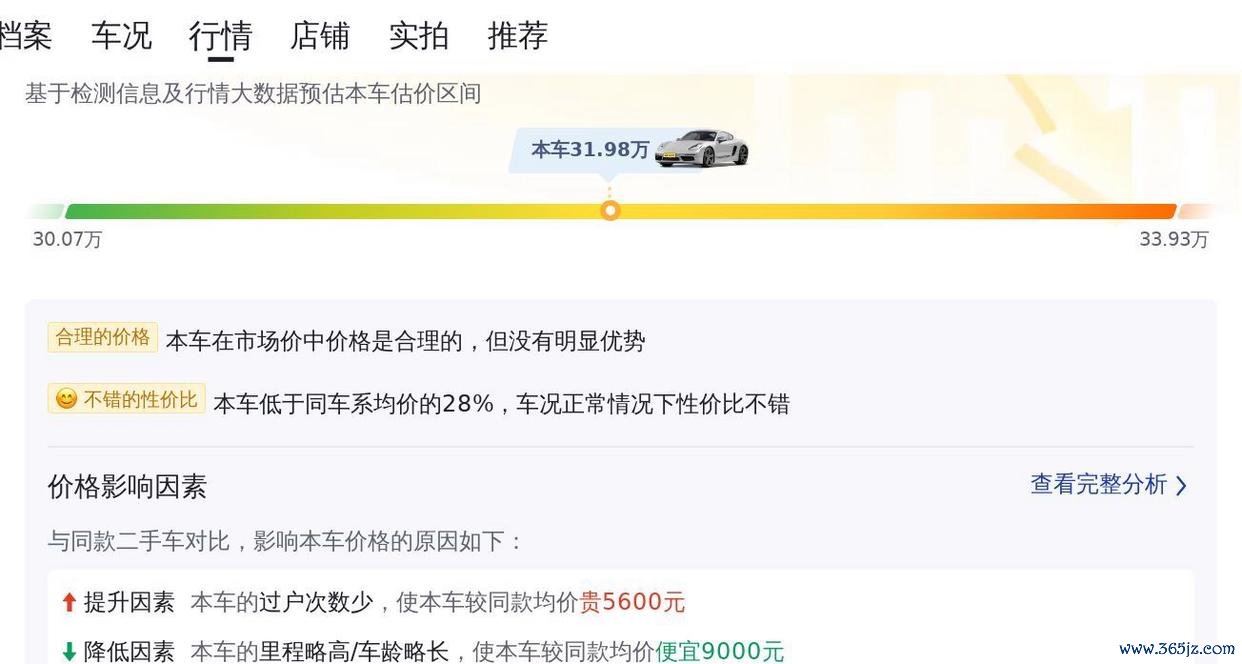This screenshot has height=664, width=1242.
Task: Go to the 店铺 tab
Action: coord(320,36)
